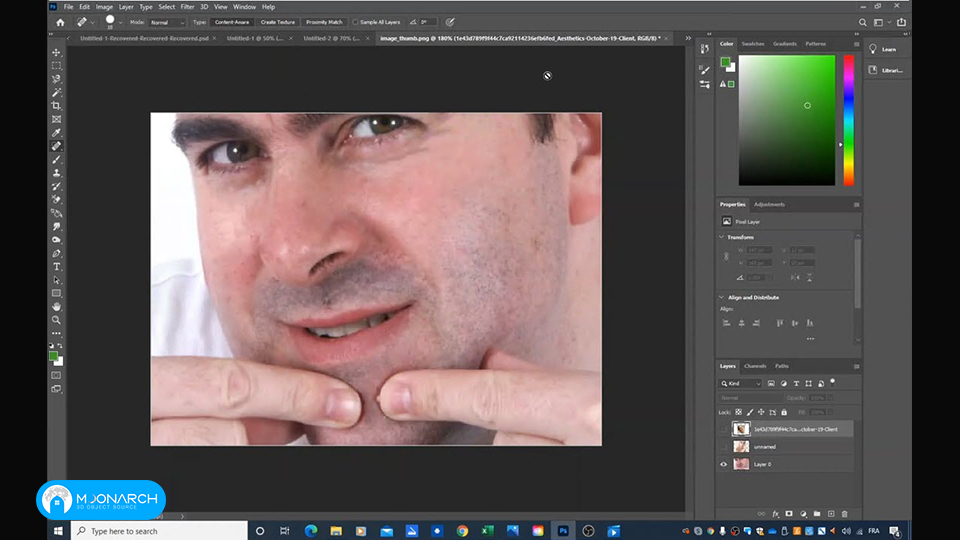Switch to the Adjustments tab
Image resolution: width=960 pixels, height=540 pixels.
click(769, 204)
